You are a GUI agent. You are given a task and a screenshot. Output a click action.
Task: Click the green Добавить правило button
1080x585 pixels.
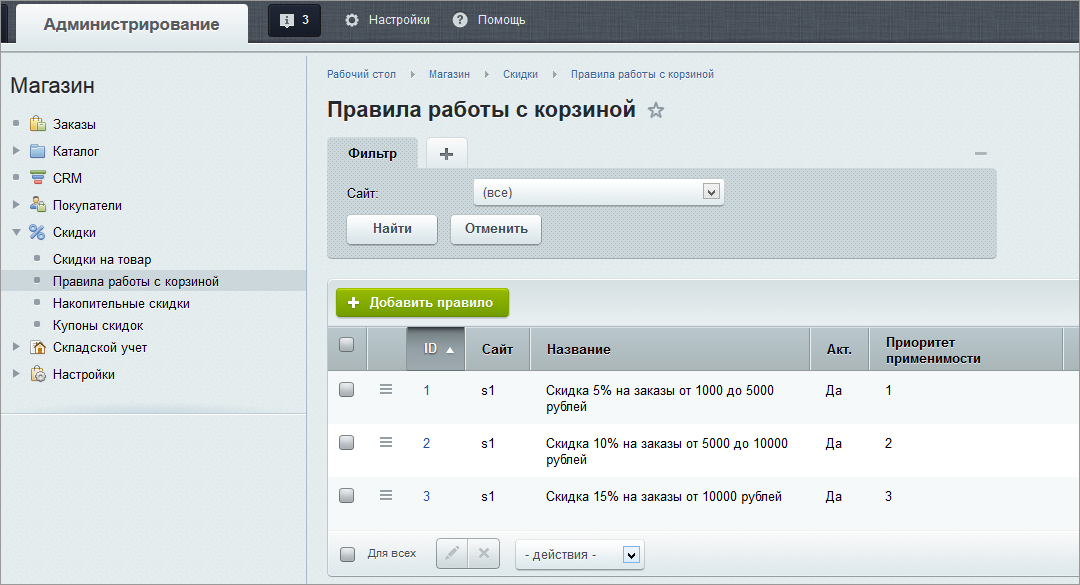[x=422, y=302]
